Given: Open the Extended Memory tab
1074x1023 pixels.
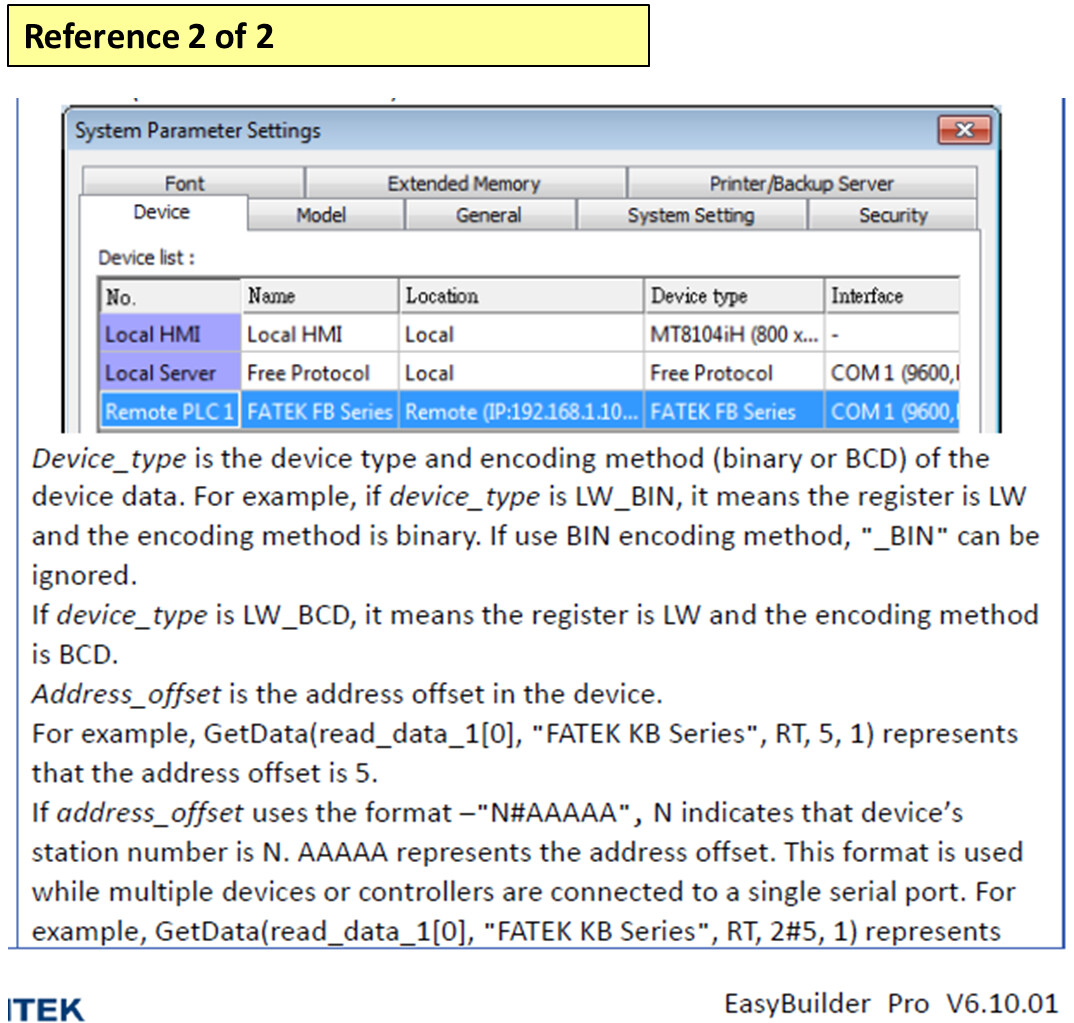Looking at the screenshot, I should (x=465, y=183).
